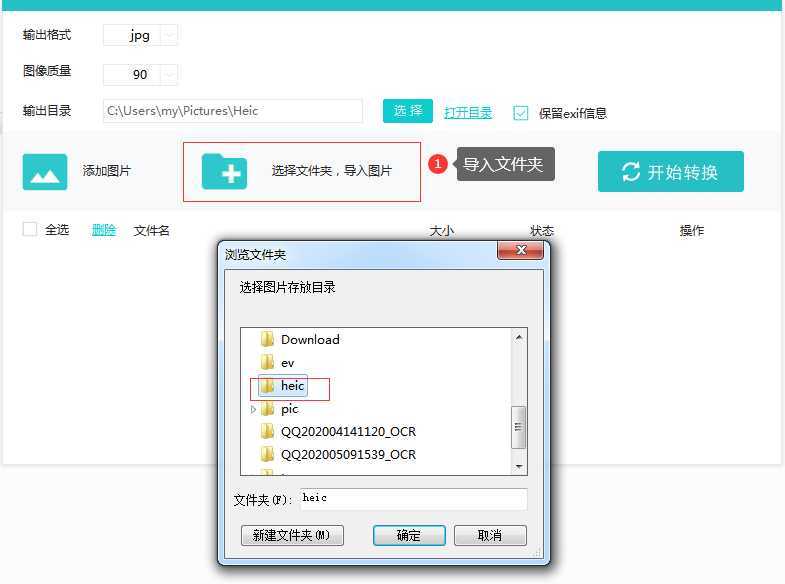
Task: Click the heic folder icon
Action: coord(267,385)
